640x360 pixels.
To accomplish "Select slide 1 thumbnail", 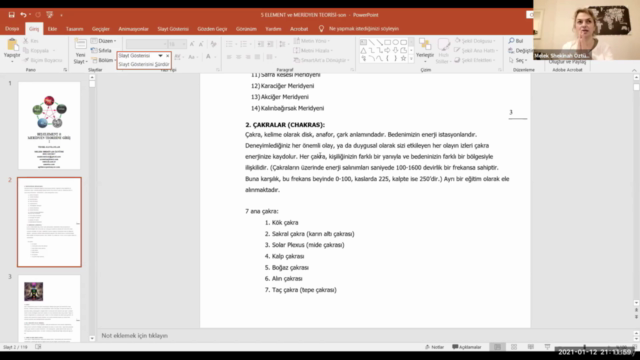I will (49, 126).
